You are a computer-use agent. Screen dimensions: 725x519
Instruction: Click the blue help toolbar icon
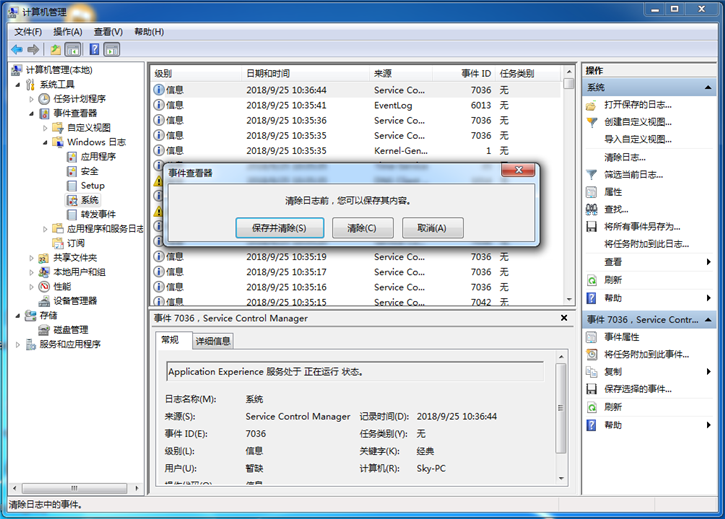pyautogui.click(x=95, y=49)
